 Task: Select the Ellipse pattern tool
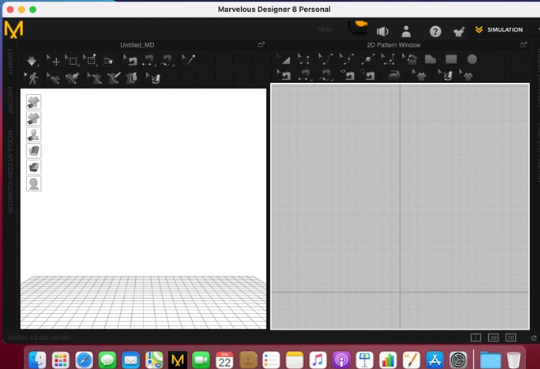472,60
